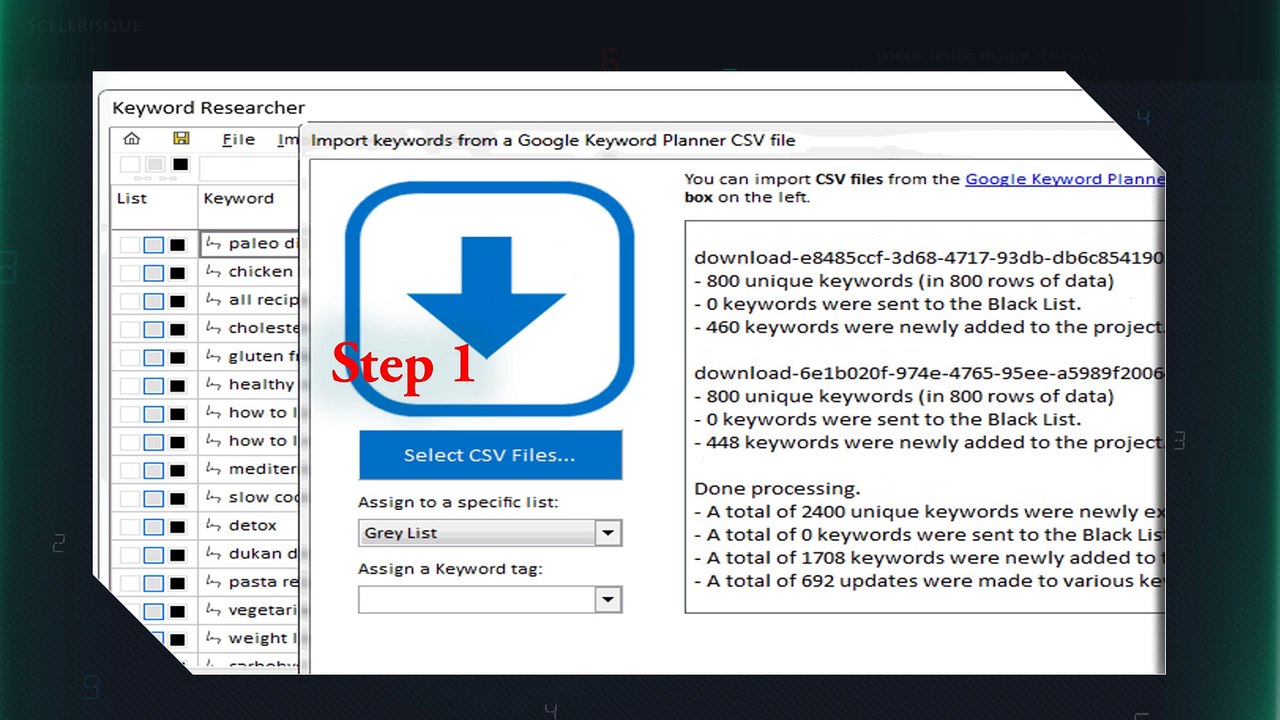This screenshot has height=720, width=1280.
Task: Open the Google Keyword Planner link
Action: (x=1065, y=179)
